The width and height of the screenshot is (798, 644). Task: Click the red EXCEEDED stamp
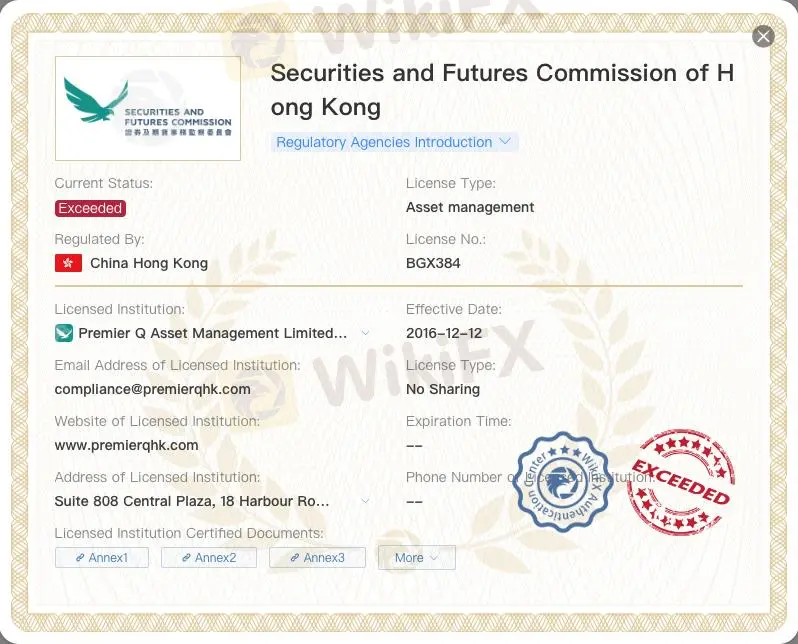click(681, 482)
